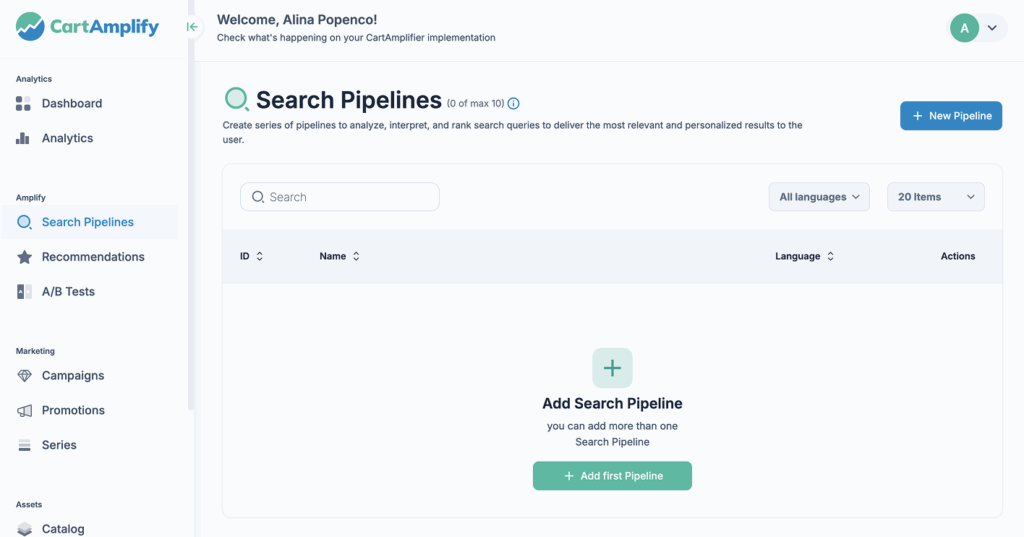
Task: Open the All languages dropdown
Action: (x=819, y=197)
